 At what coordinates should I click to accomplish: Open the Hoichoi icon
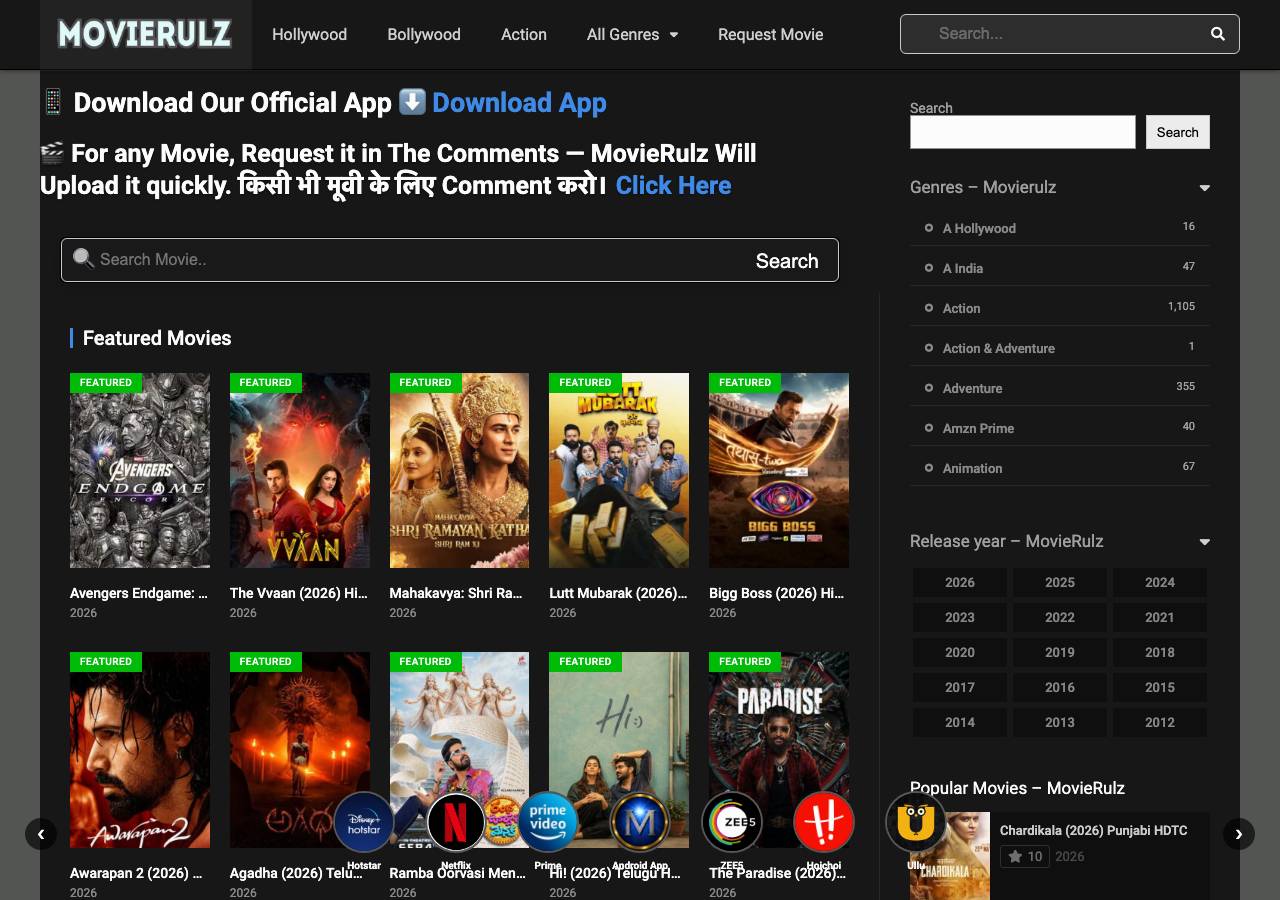click(x=824, y=823)
